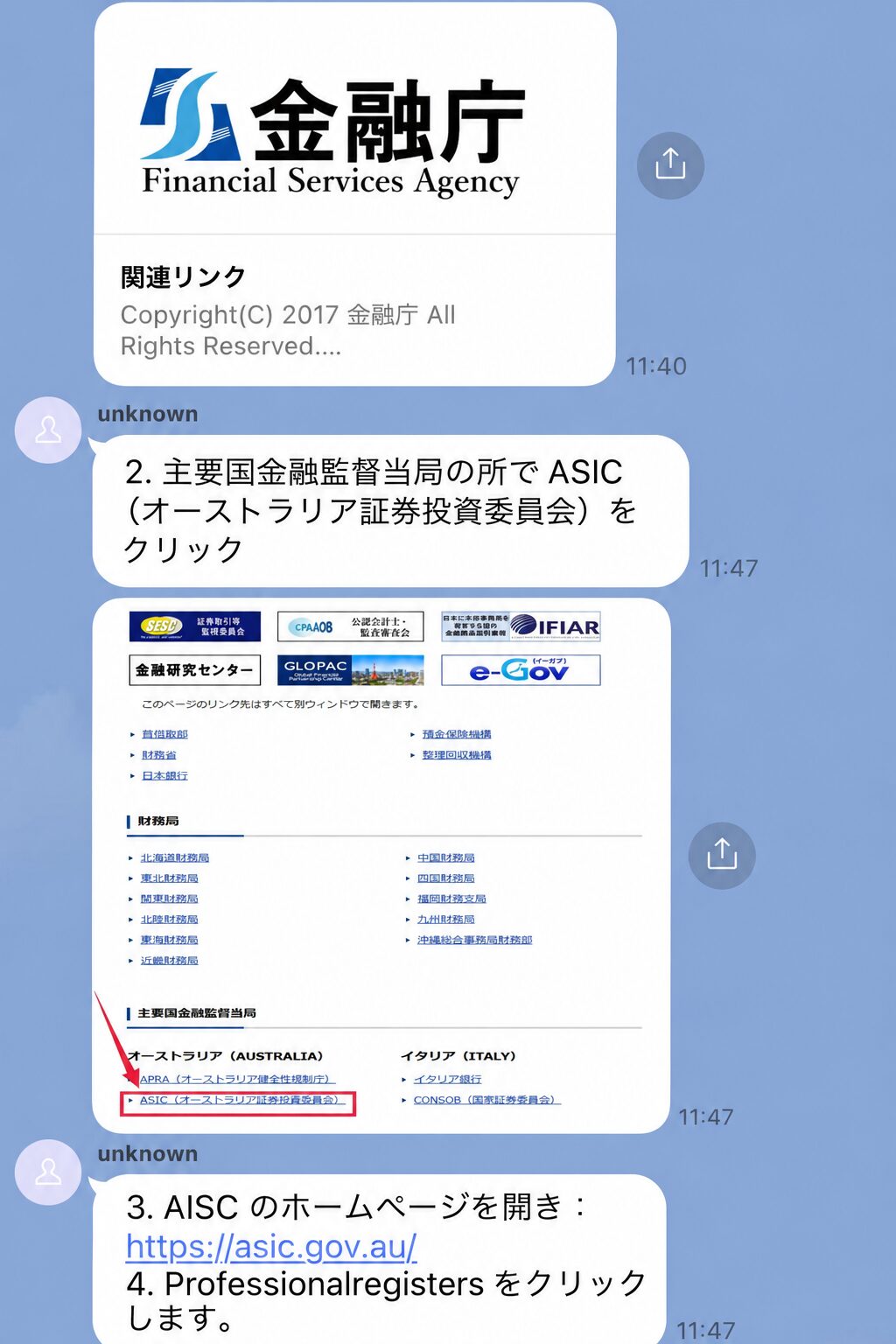Screen dimensions: 896x1344
Task: Tap 近畿財務局 link in the screenshot
Action: coord(169,961)
